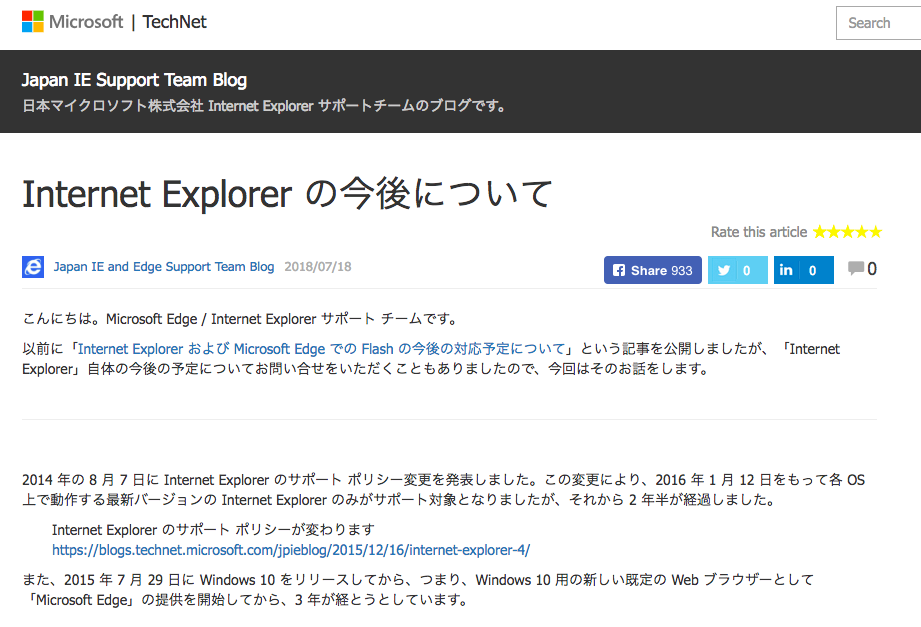Open the TechNet header link
This screenshot has height=627, width=921.
tap(174, 22)
